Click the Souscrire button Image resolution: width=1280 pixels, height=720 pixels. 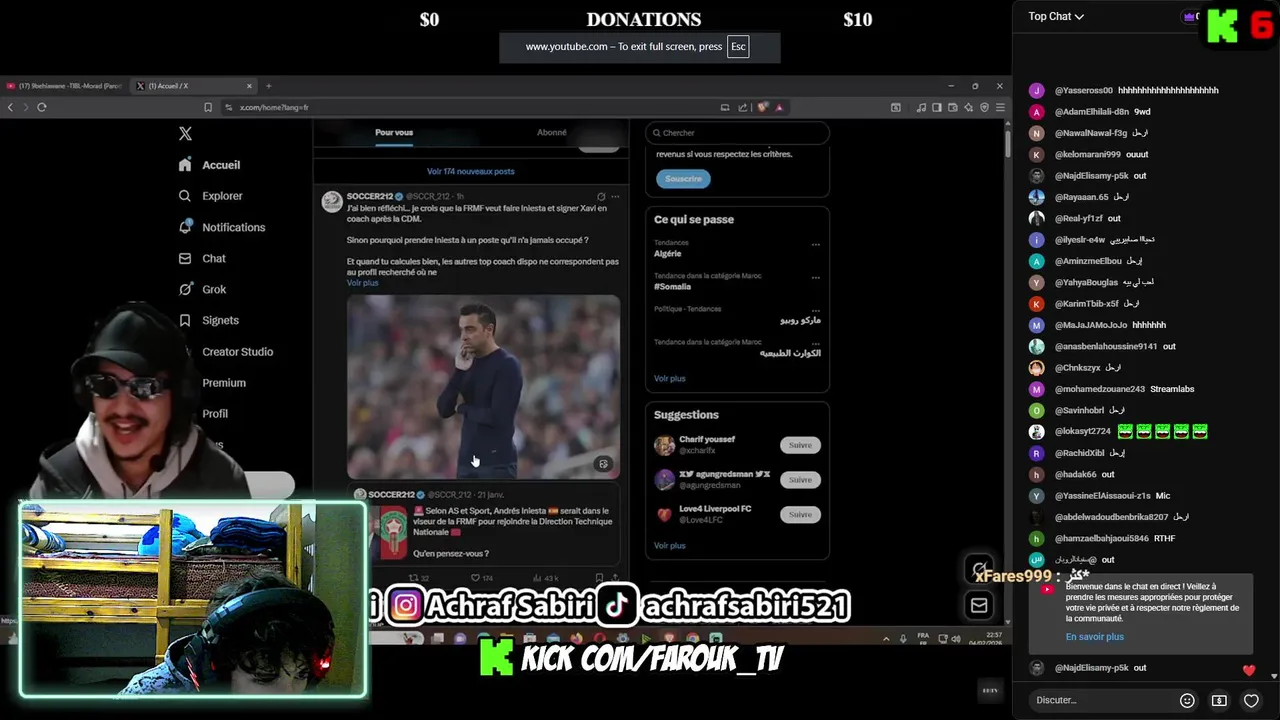click(684, 178)
